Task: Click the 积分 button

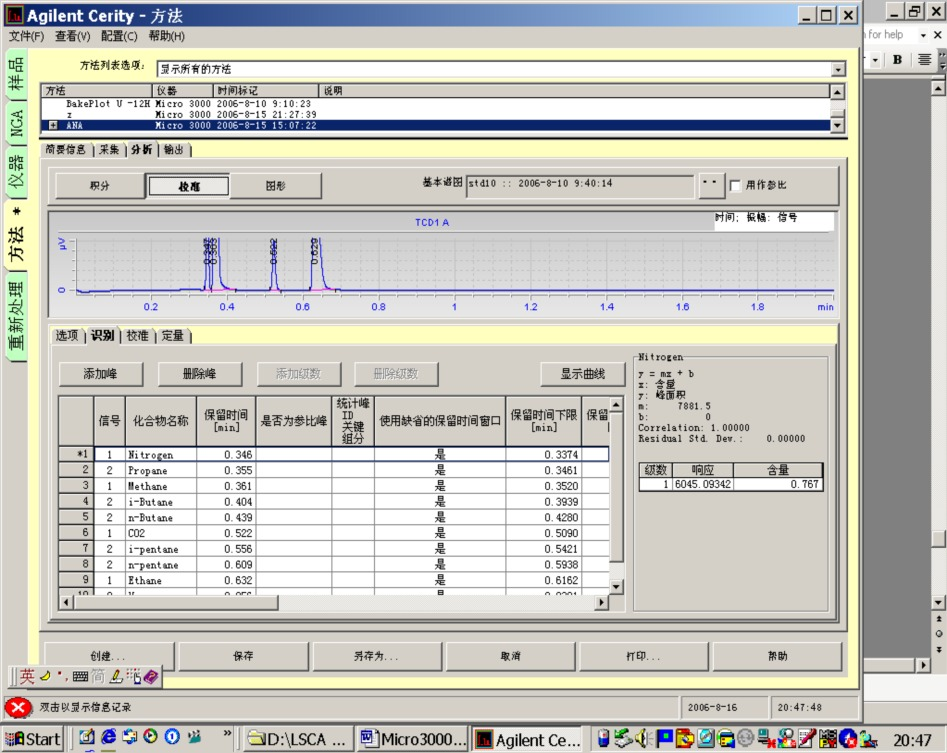Action: point(100,186)
